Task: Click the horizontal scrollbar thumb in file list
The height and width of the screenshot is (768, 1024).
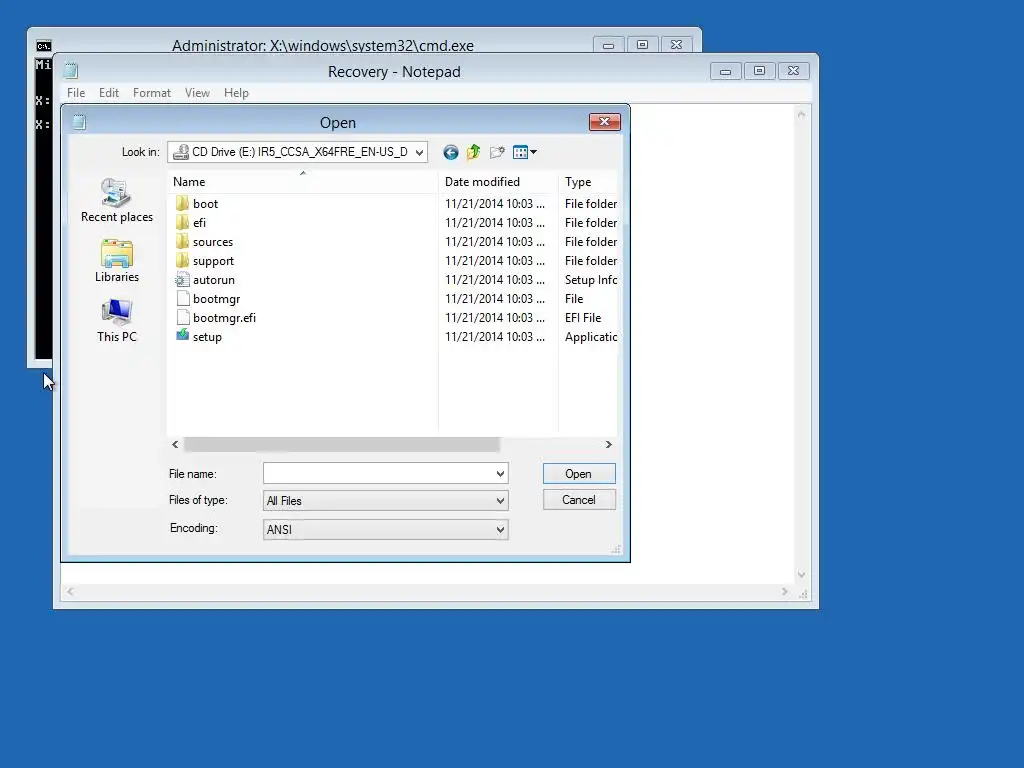Action: point(342,444)
